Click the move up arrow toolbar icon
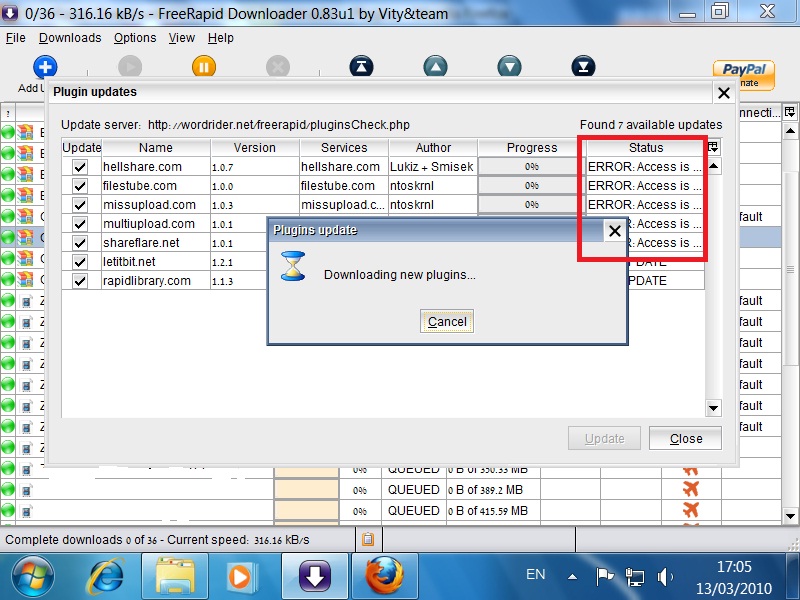The width and height of the screenshot is (800, 600). point(435,67)
